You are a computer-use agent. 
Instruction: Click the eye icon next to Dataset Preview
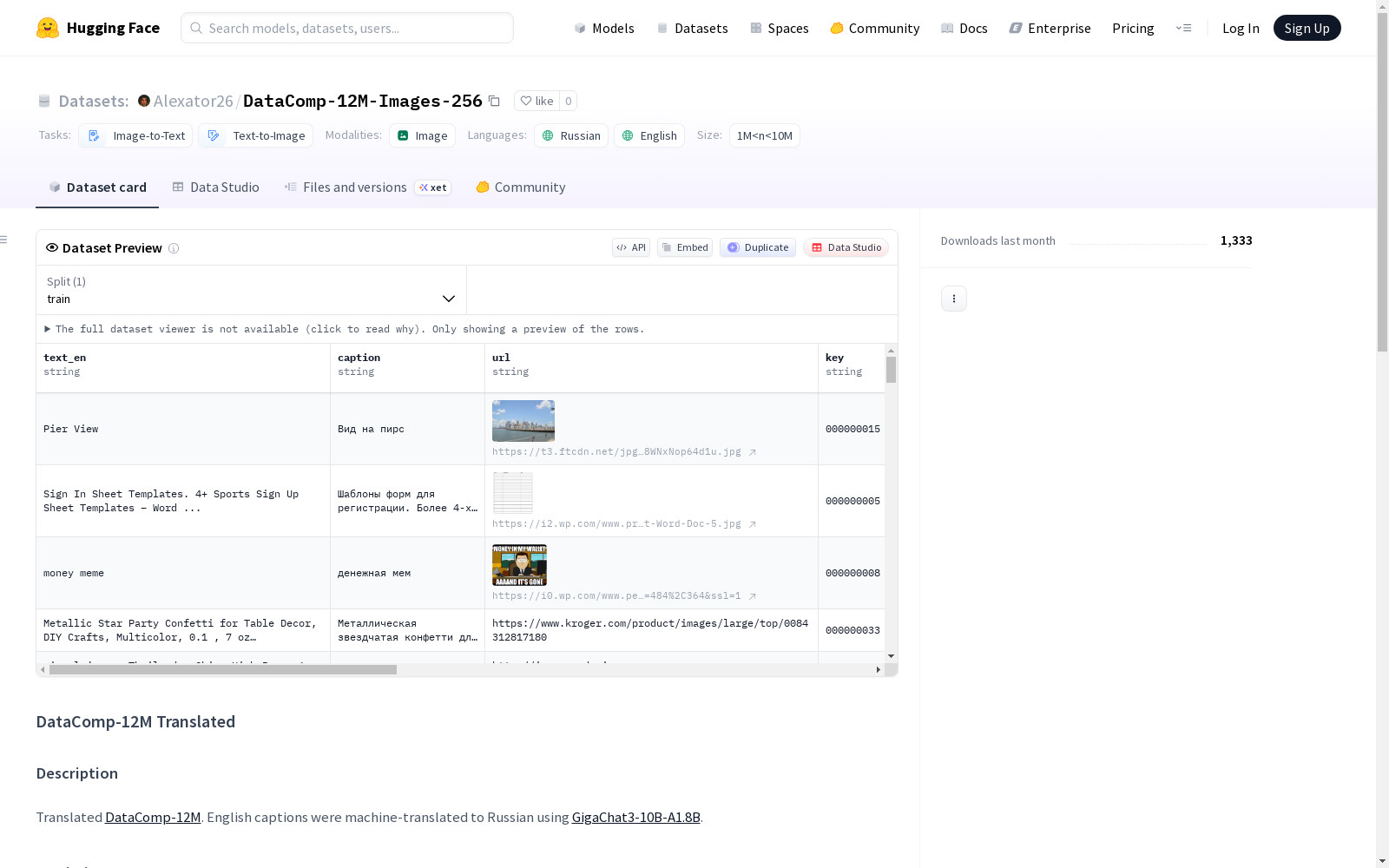click(52, 247)
